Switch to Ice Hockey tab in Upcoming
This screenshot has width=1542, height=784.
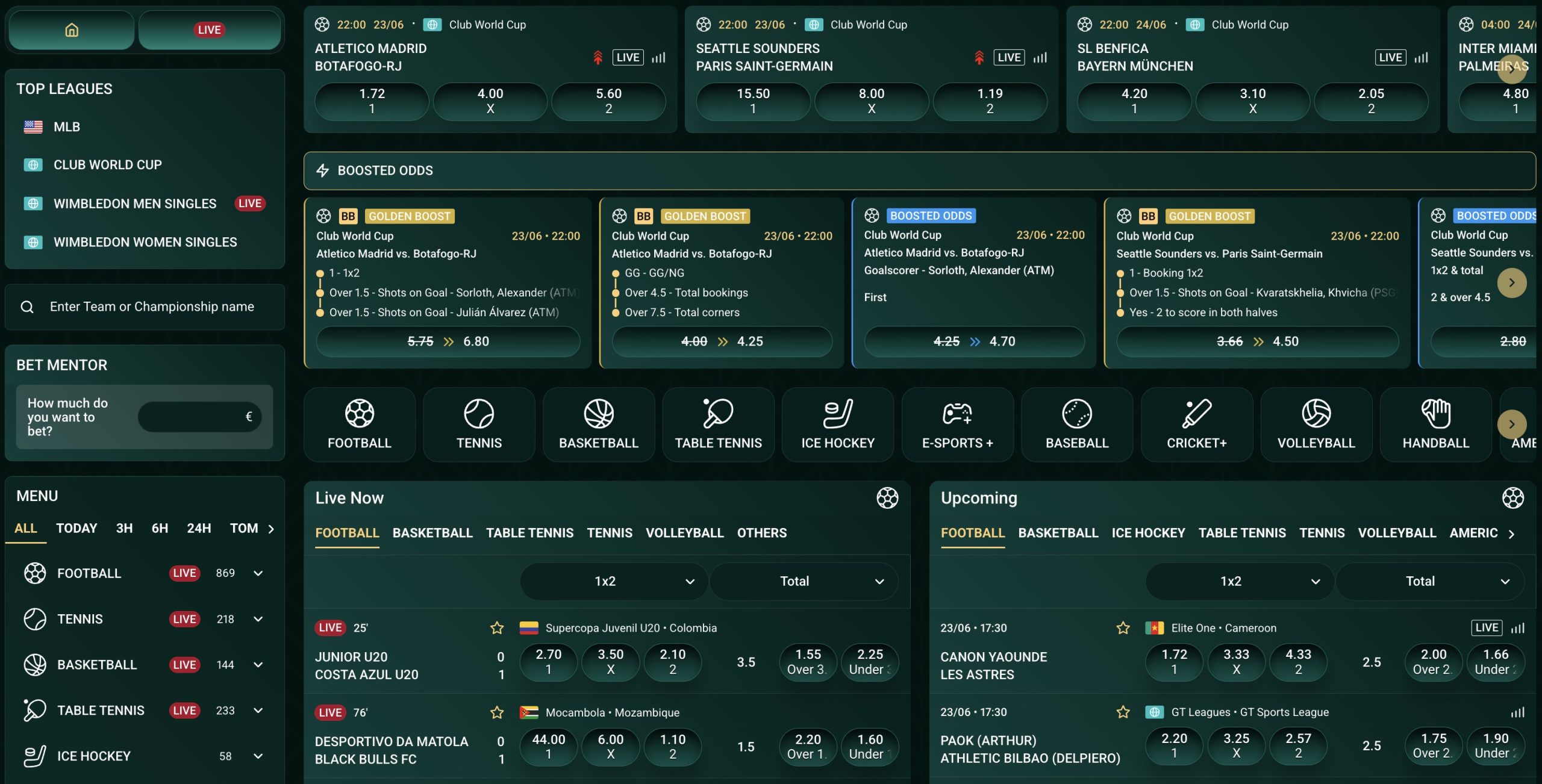pyautogui.click(x=1148, y=533)
